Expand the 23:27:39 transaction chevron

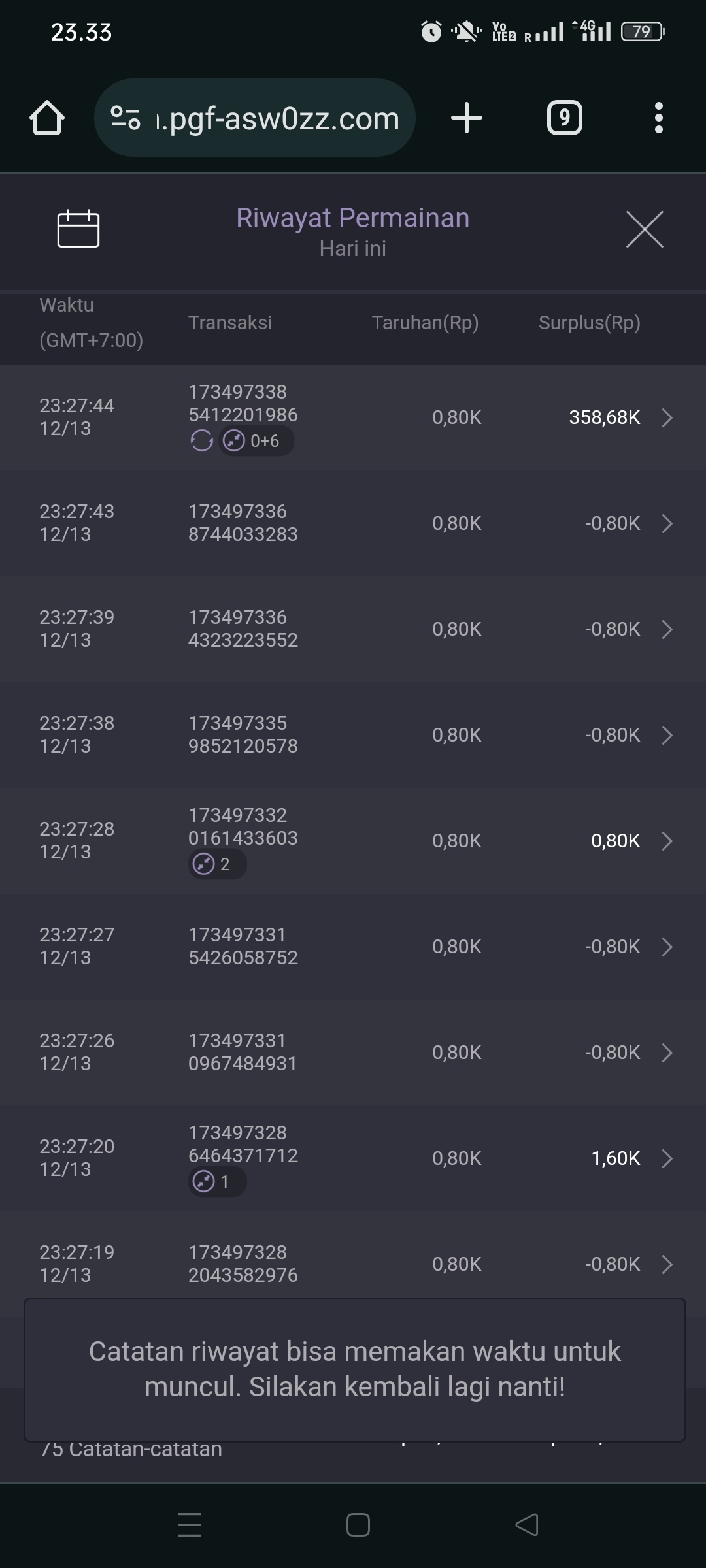(x=667, y=629)
